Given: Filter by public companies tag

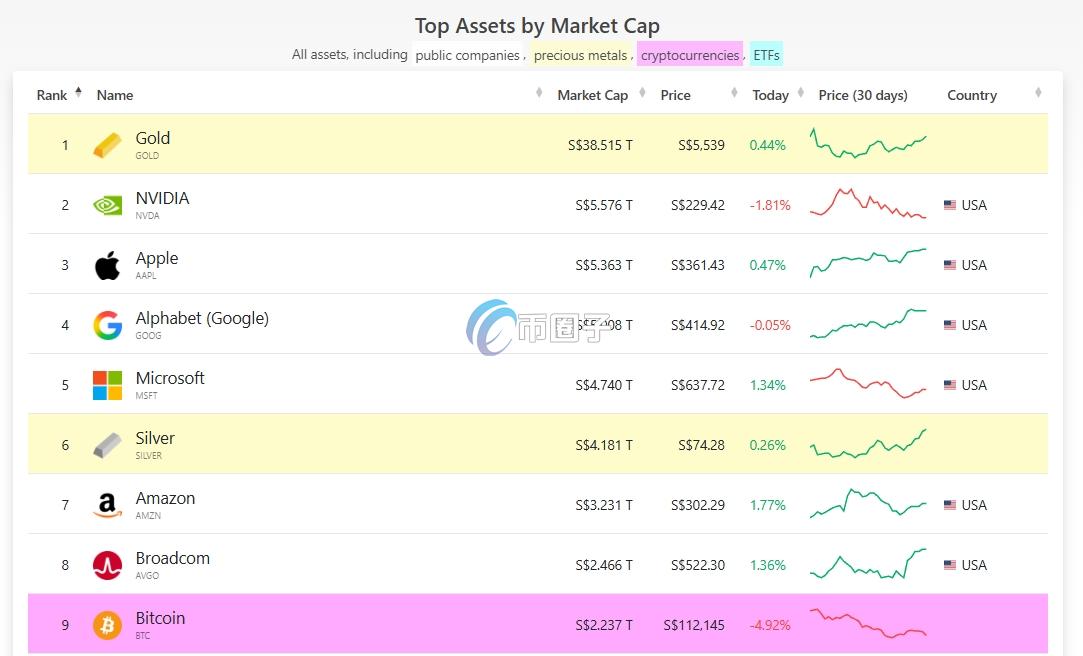Looking at the screenshot, I should click(x=467, y=55).
